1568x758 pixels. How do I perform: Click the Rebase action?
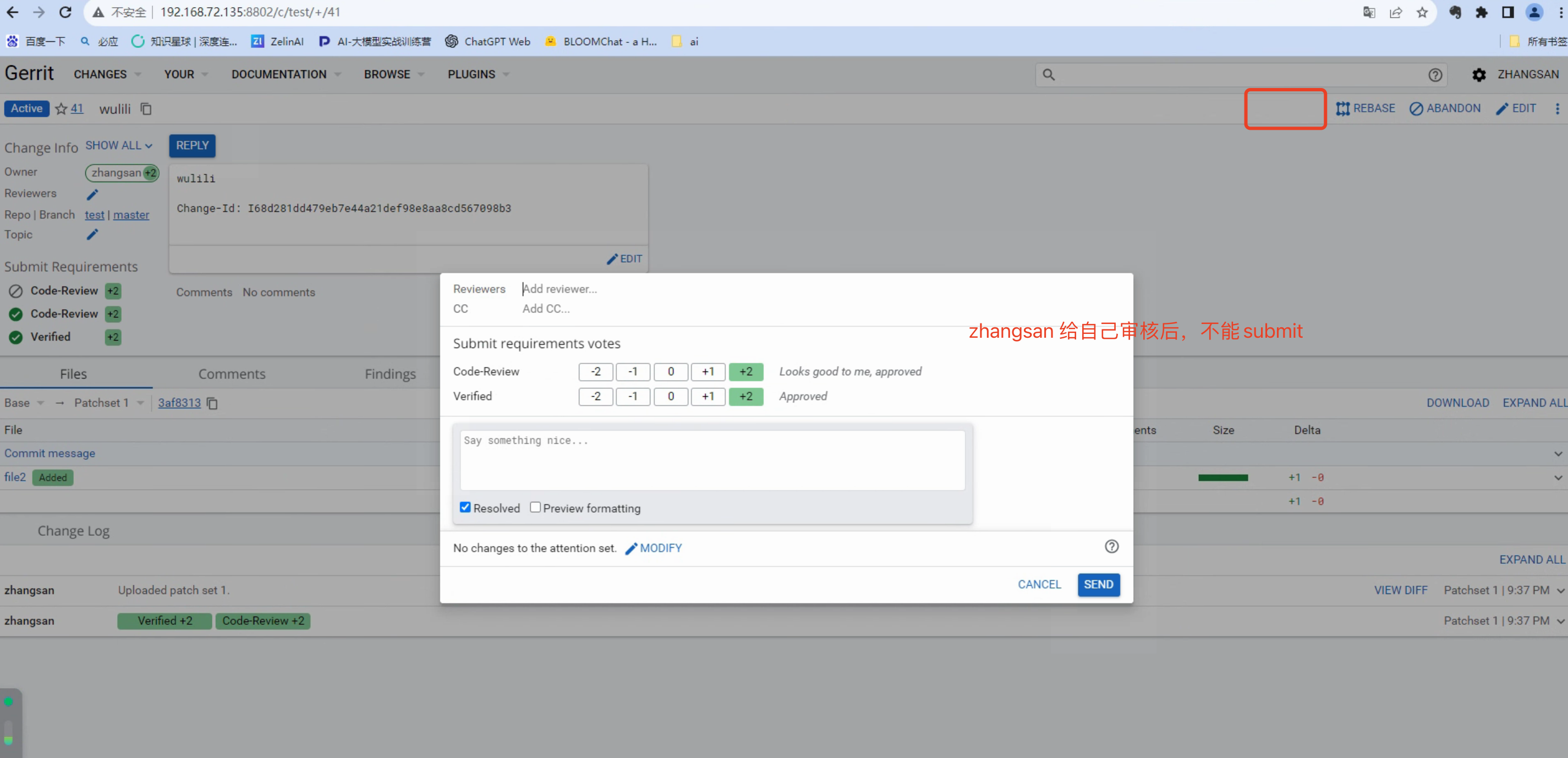coord(1366,108)
